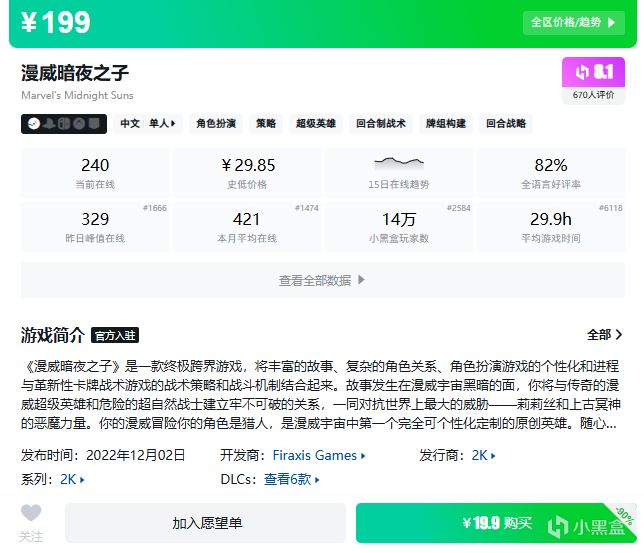Open the 策略 tag

[x=266, y=124]
